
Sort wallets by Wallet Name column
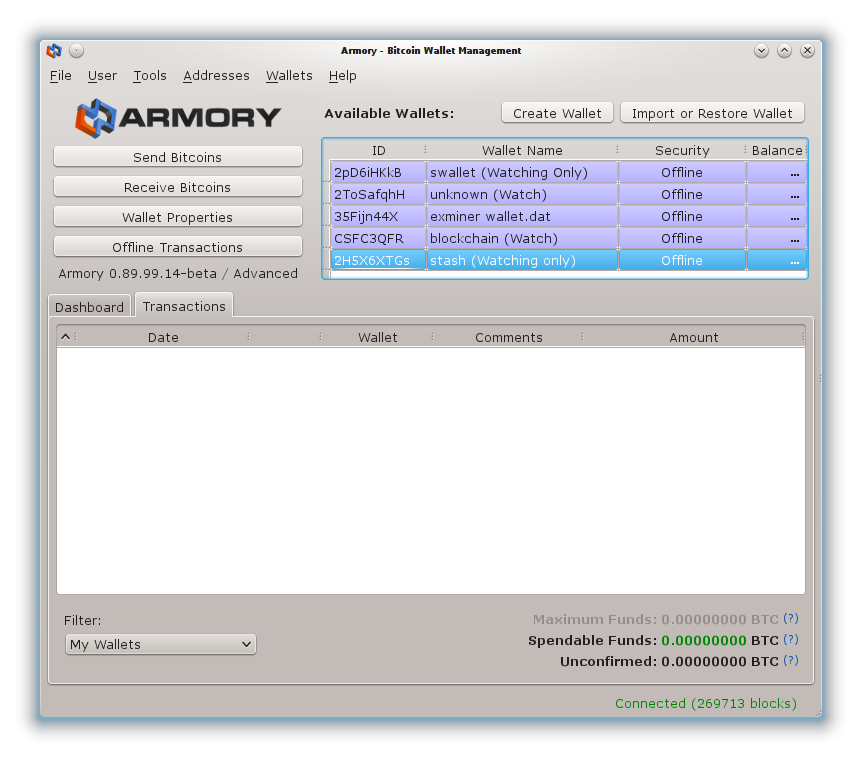point(522,150)
